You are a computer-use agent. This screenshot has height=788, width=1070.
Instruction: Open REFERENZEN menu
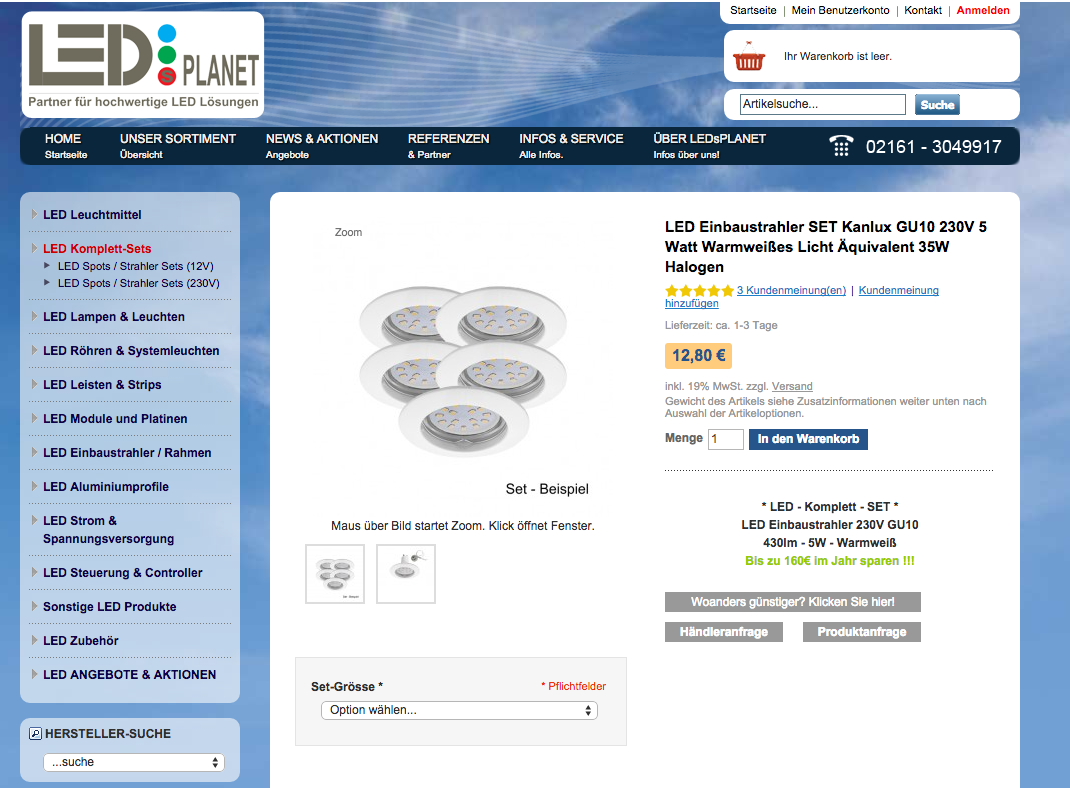[448, 146]
